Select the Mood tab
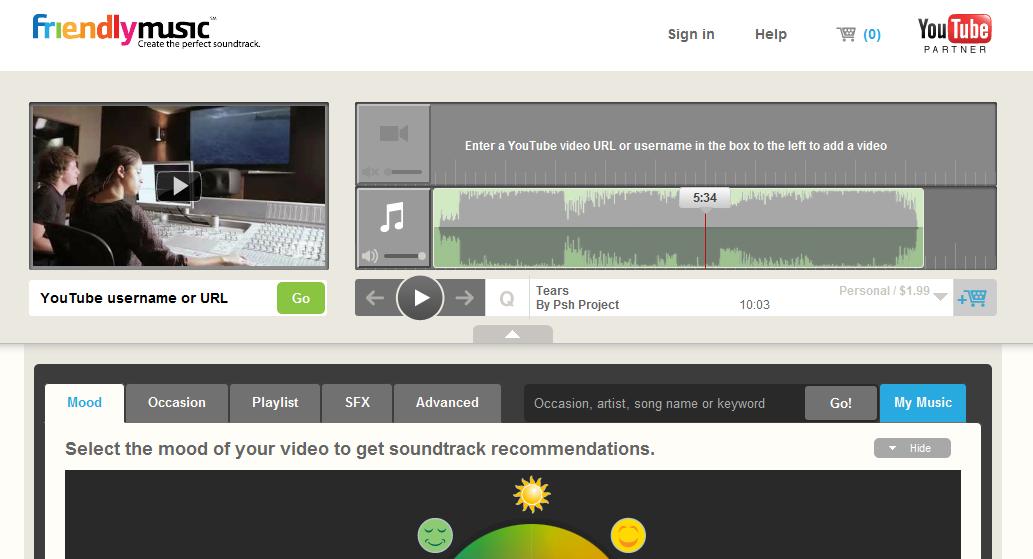The width and height of the screenshot is (1033, 559). coord(84,403)
